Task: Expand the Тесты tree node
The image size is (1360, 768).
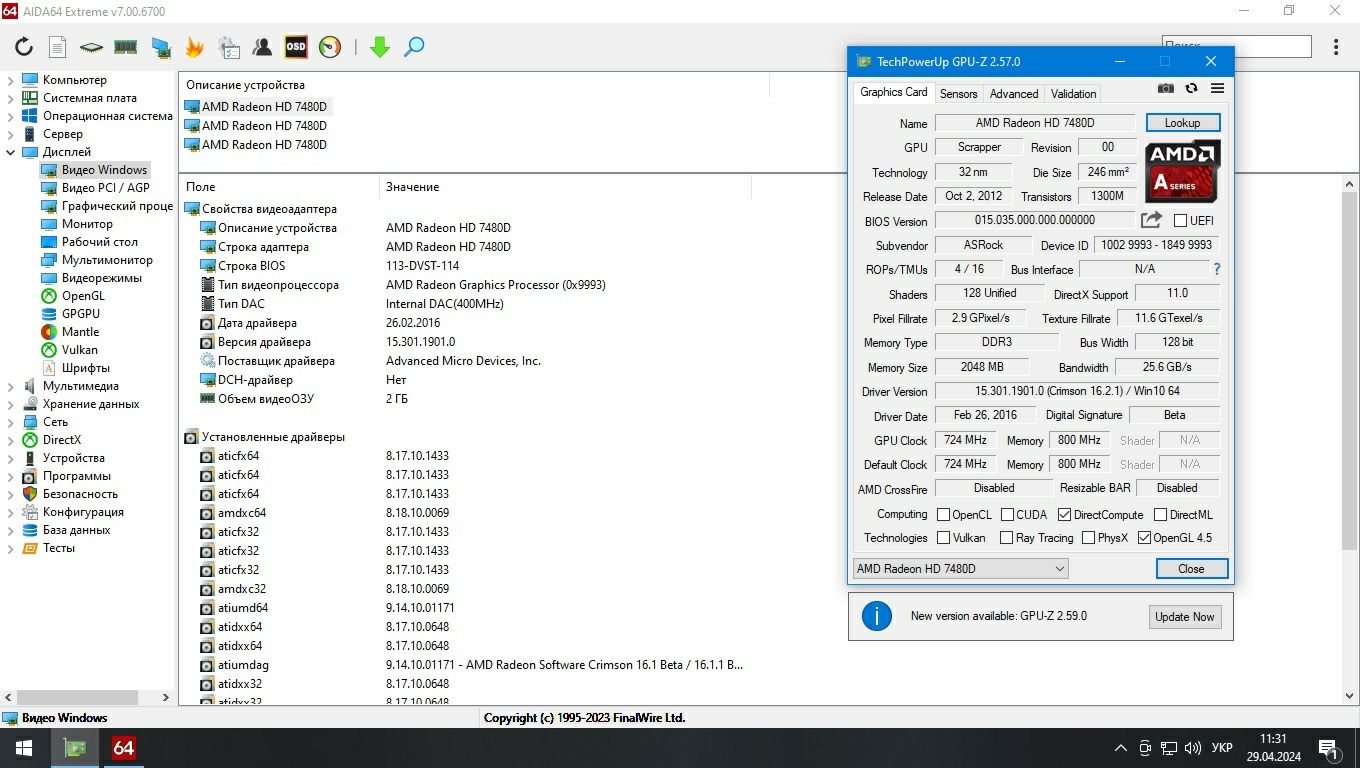Action: point(11,548)
